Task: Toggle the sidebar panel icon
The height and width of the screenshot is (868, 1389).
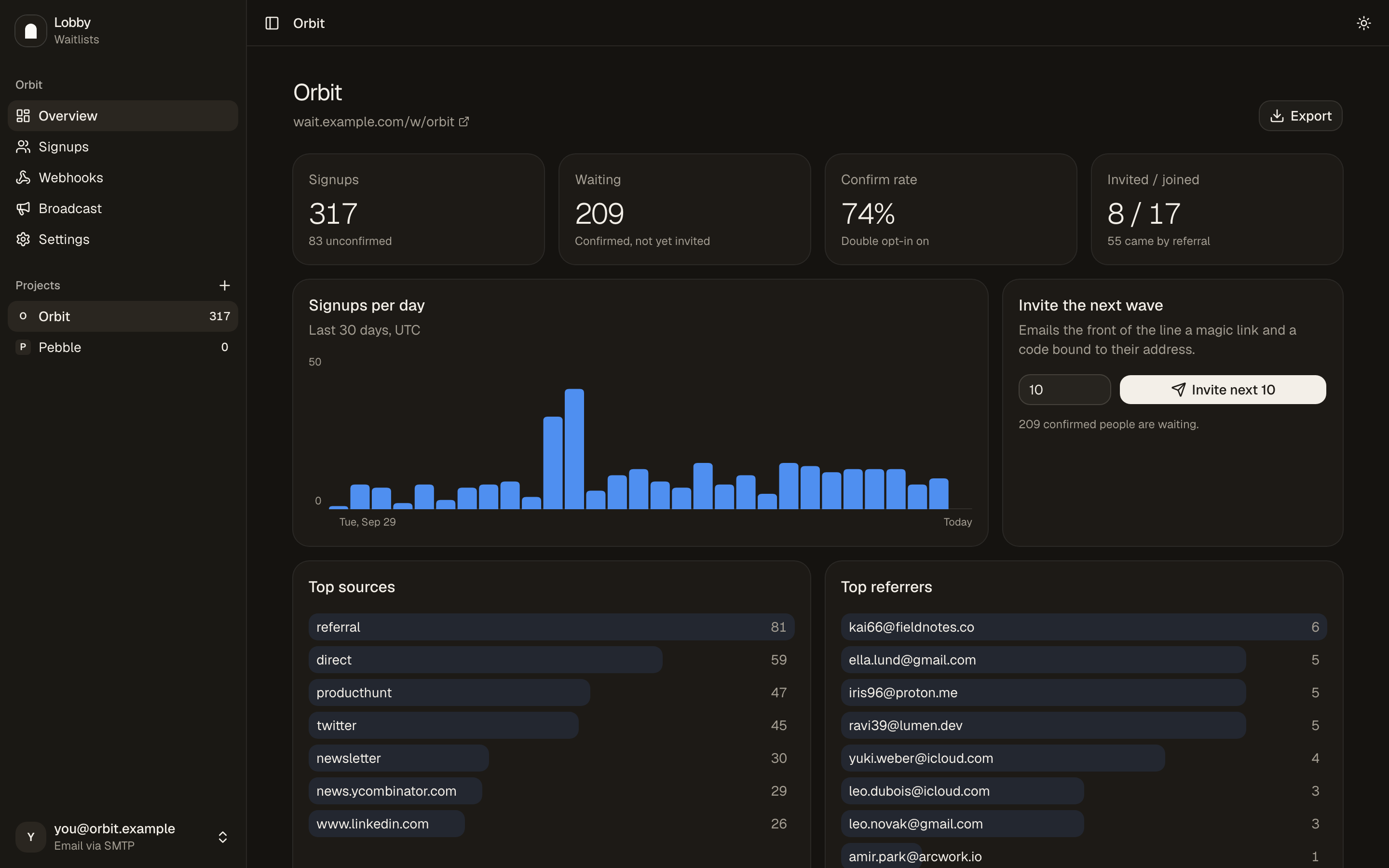Action: (272, 23)
